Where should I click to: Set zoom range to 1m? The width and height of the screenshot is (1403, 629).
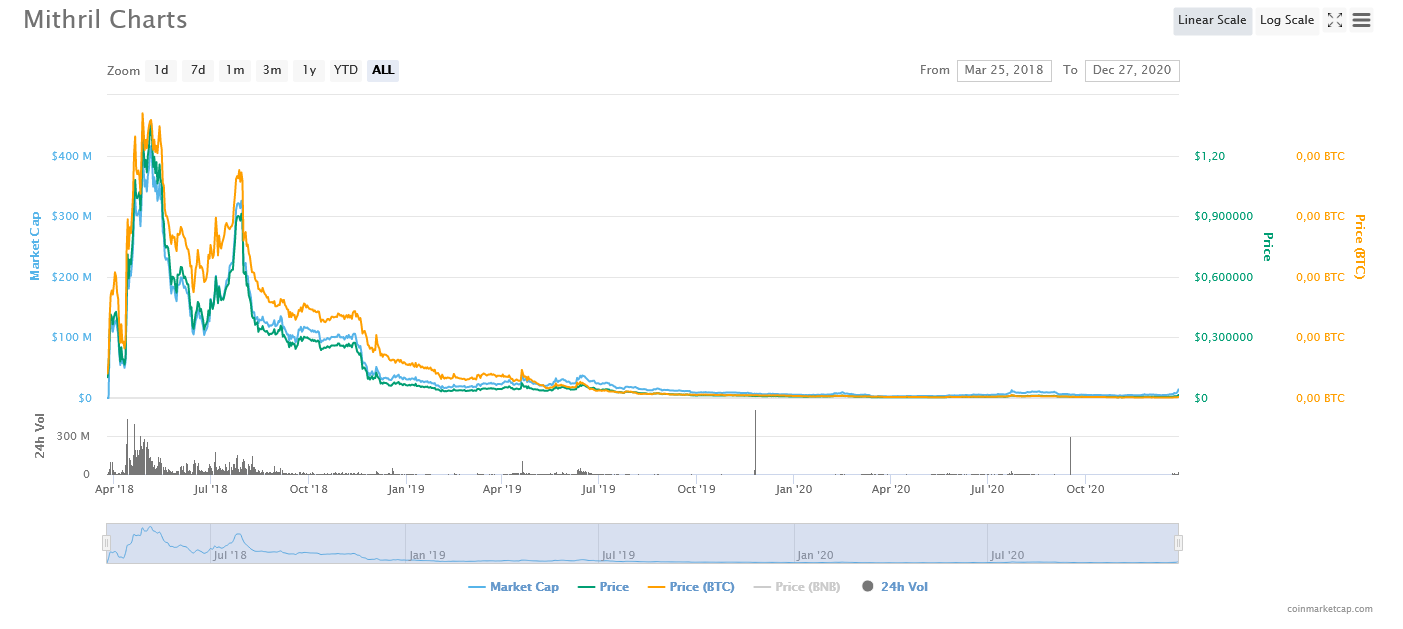[235, 70]
